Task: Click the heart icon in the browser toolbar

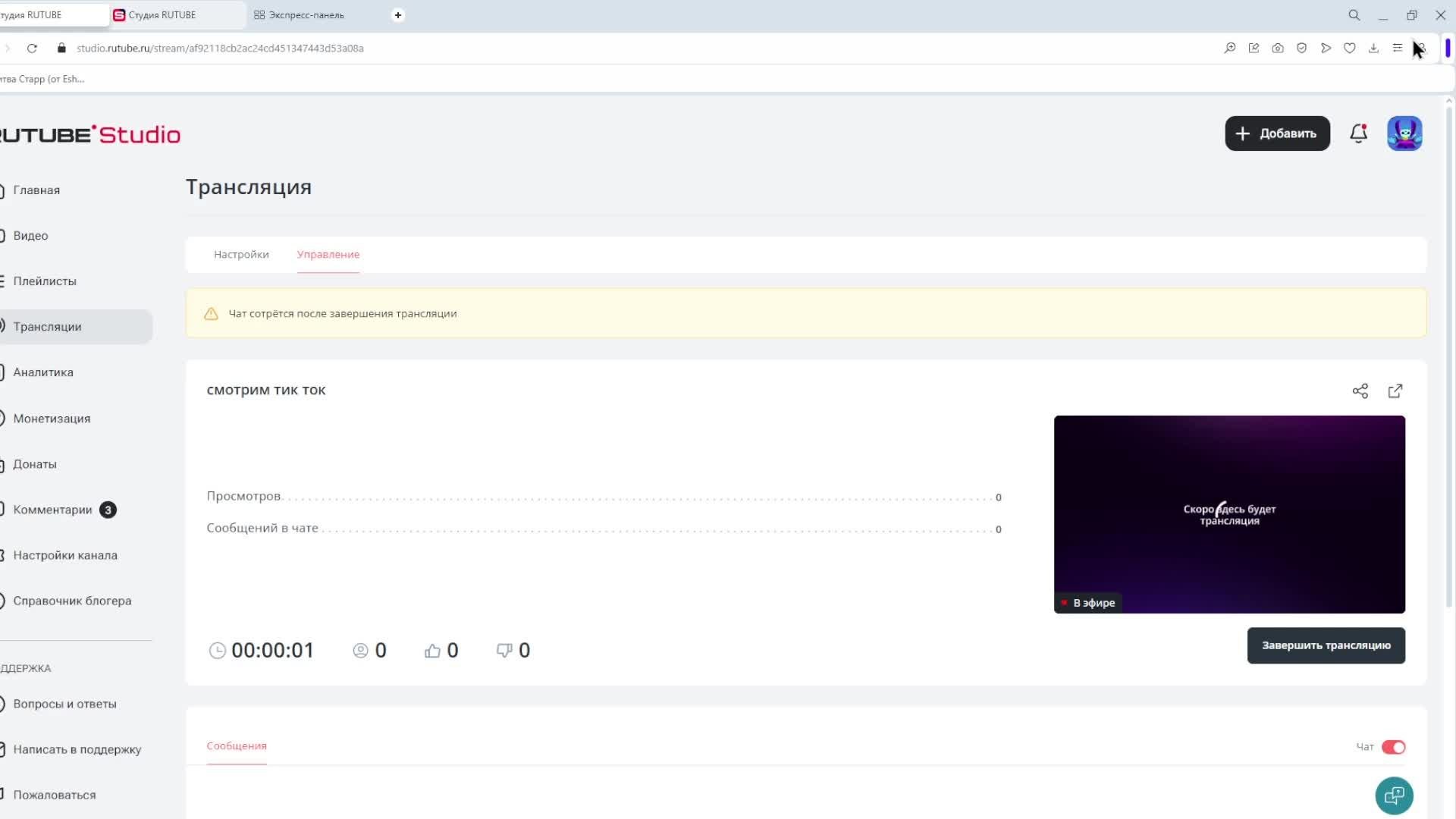Action: [x=1349, y=49]
